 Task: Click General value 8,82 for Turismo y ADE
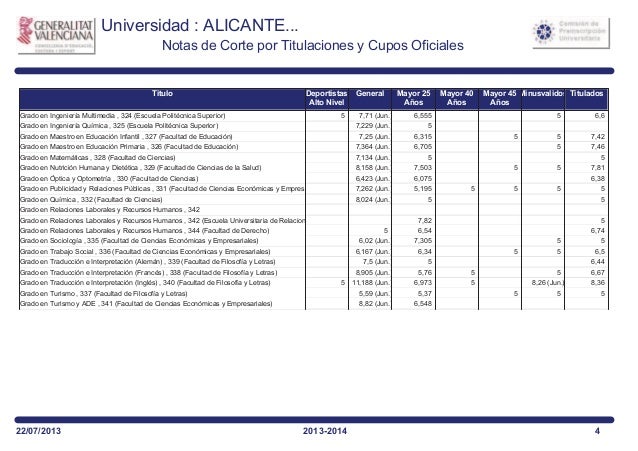[374, 304]
